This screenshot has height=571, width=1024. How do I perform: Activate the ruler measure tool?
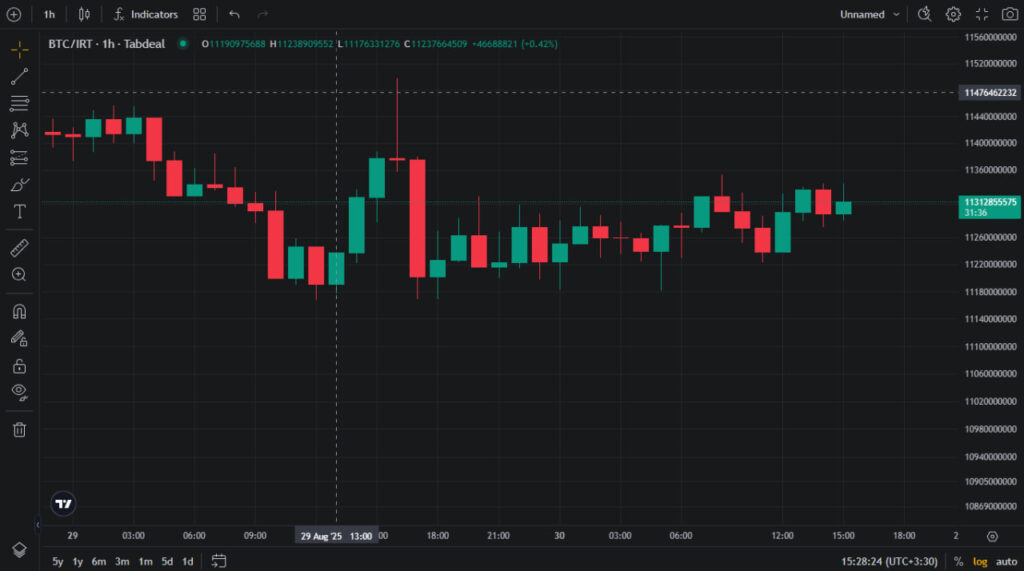[19, 247]
